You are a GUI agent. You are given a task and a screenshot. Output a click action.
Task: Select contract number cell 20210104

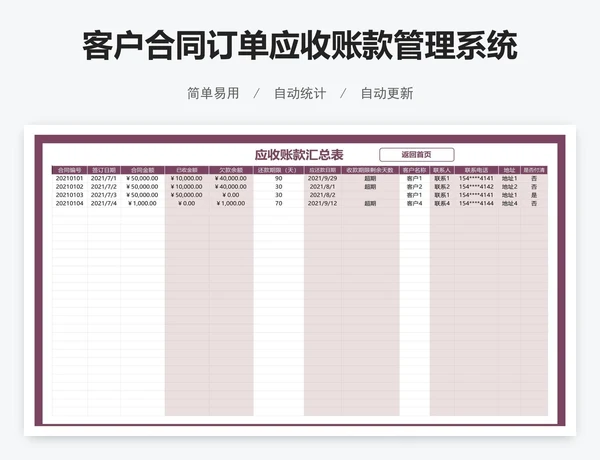(69, 204)
